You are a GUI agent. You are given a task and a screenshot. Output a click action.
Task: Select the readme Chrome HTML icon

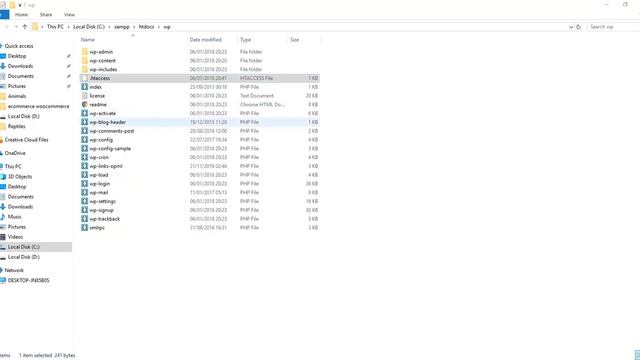click(x=84, y=104)
